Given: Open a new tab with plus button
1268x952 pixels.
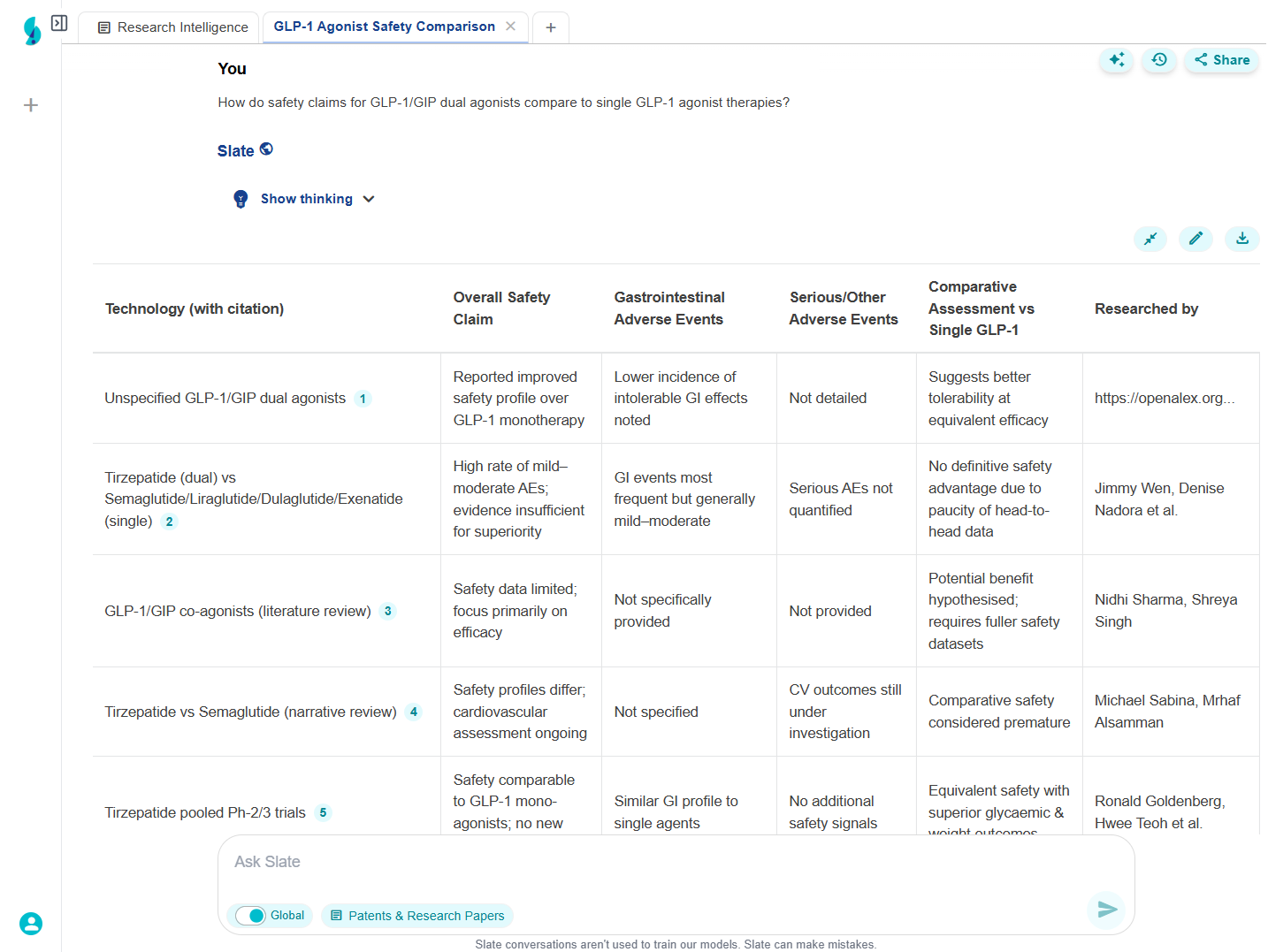Looking at the screenshot, I should coord(551,27).
